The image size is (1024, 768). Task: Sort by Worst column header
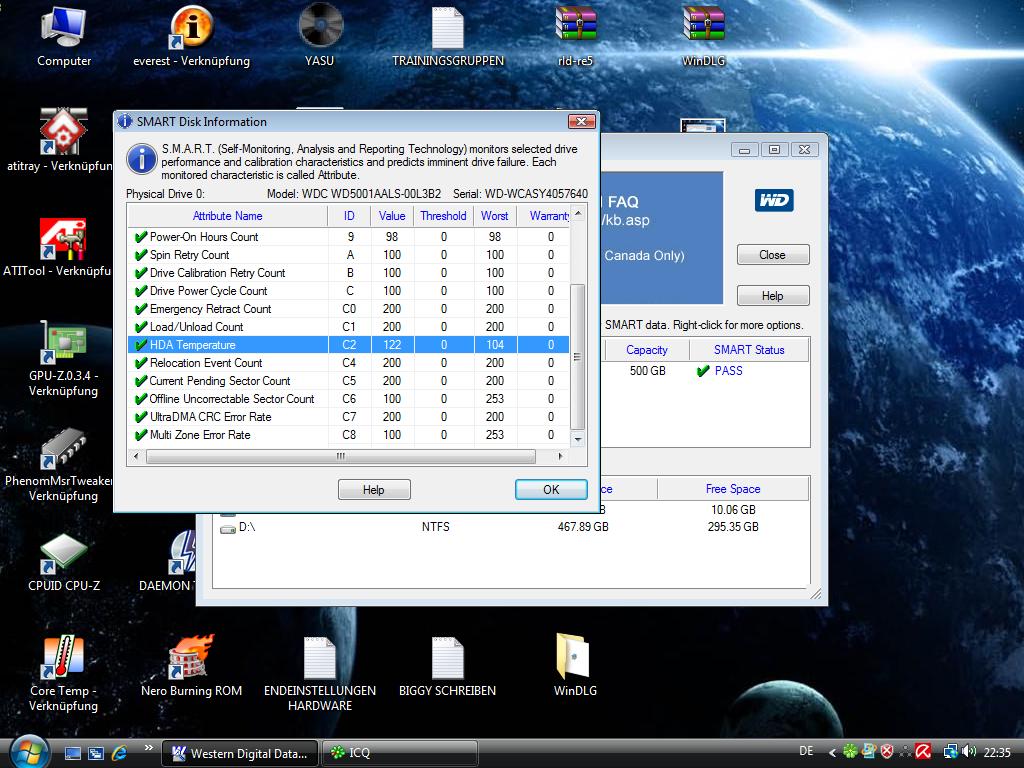pyautogui.click(x=495, y=216)
